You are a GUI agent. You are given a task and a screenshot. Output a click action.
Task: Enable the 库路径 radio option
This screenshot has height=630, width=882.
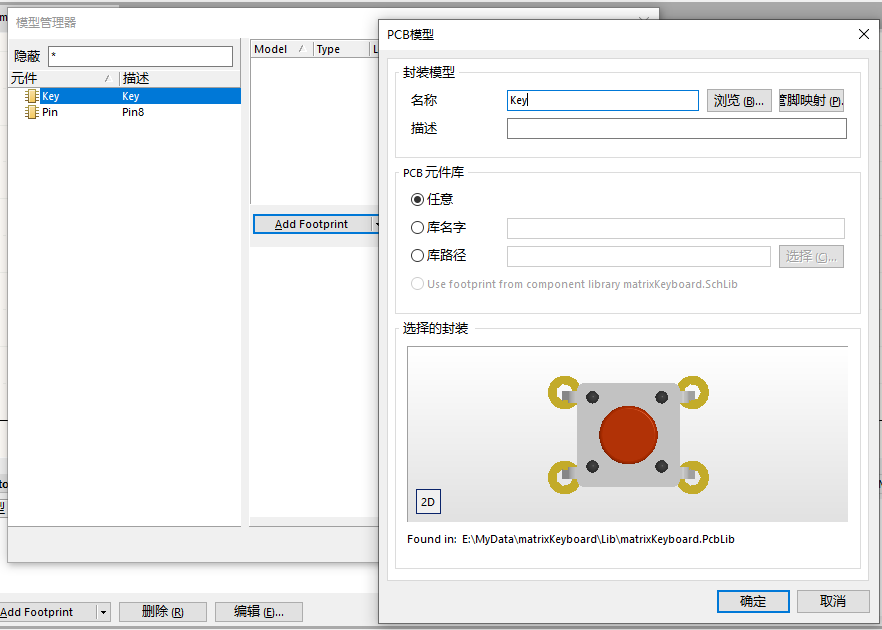pos(418,256)
